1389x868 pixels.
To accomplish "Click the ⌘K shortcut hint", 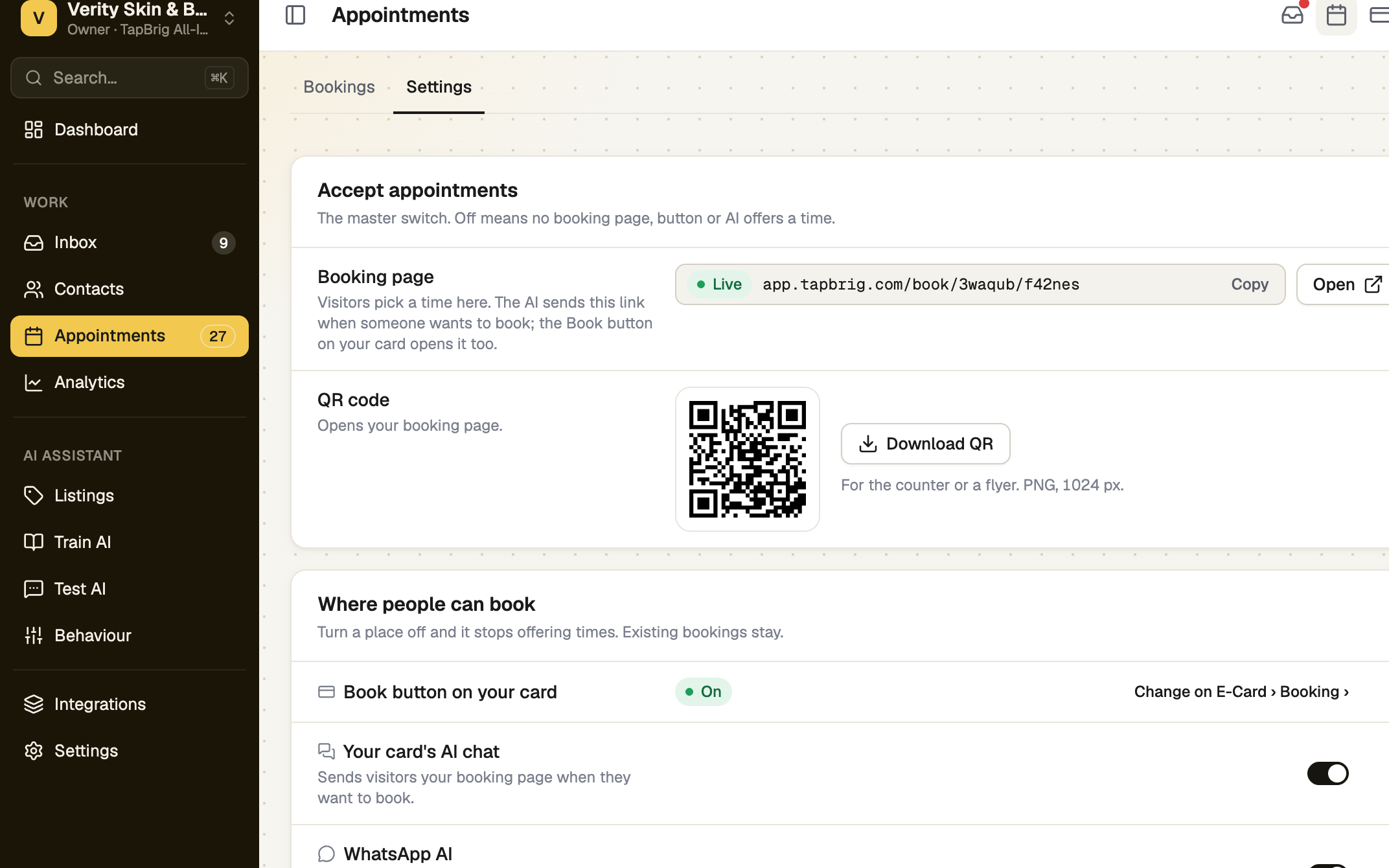I will [219, 78].
